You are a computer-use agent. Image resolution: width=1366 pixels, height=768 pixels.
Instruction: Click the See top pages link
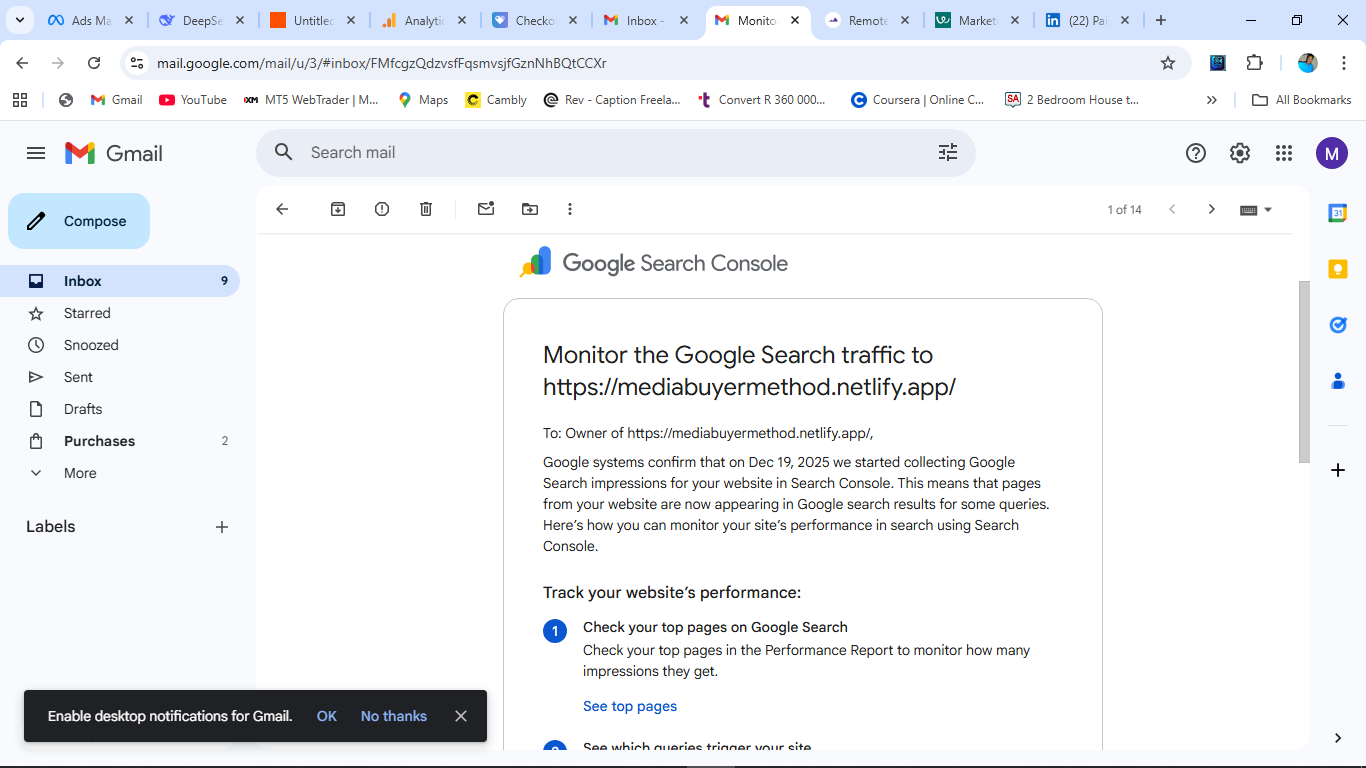coord(630,706)
